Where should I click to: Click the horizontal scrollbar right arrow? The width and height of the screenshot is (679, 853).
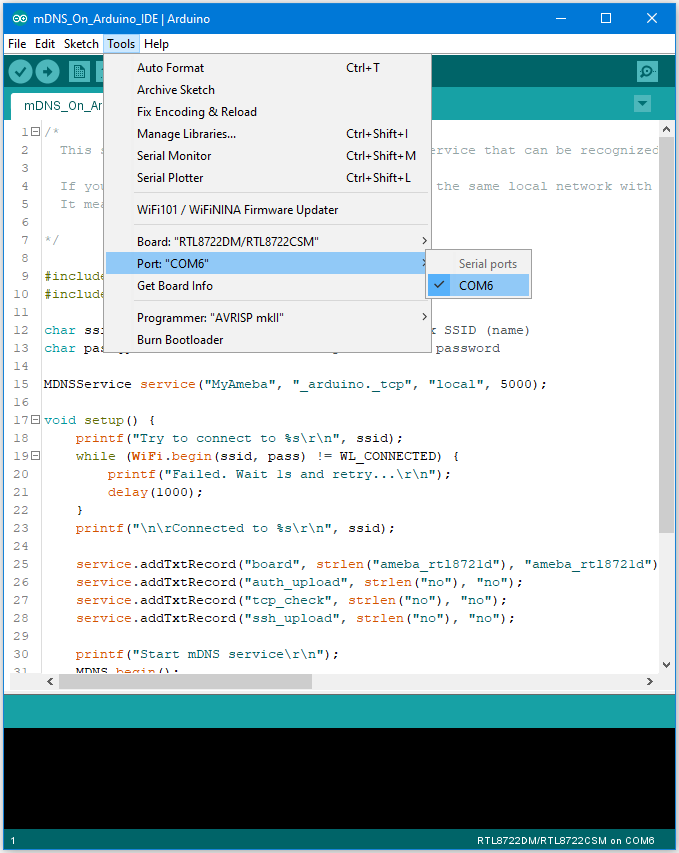650,682
